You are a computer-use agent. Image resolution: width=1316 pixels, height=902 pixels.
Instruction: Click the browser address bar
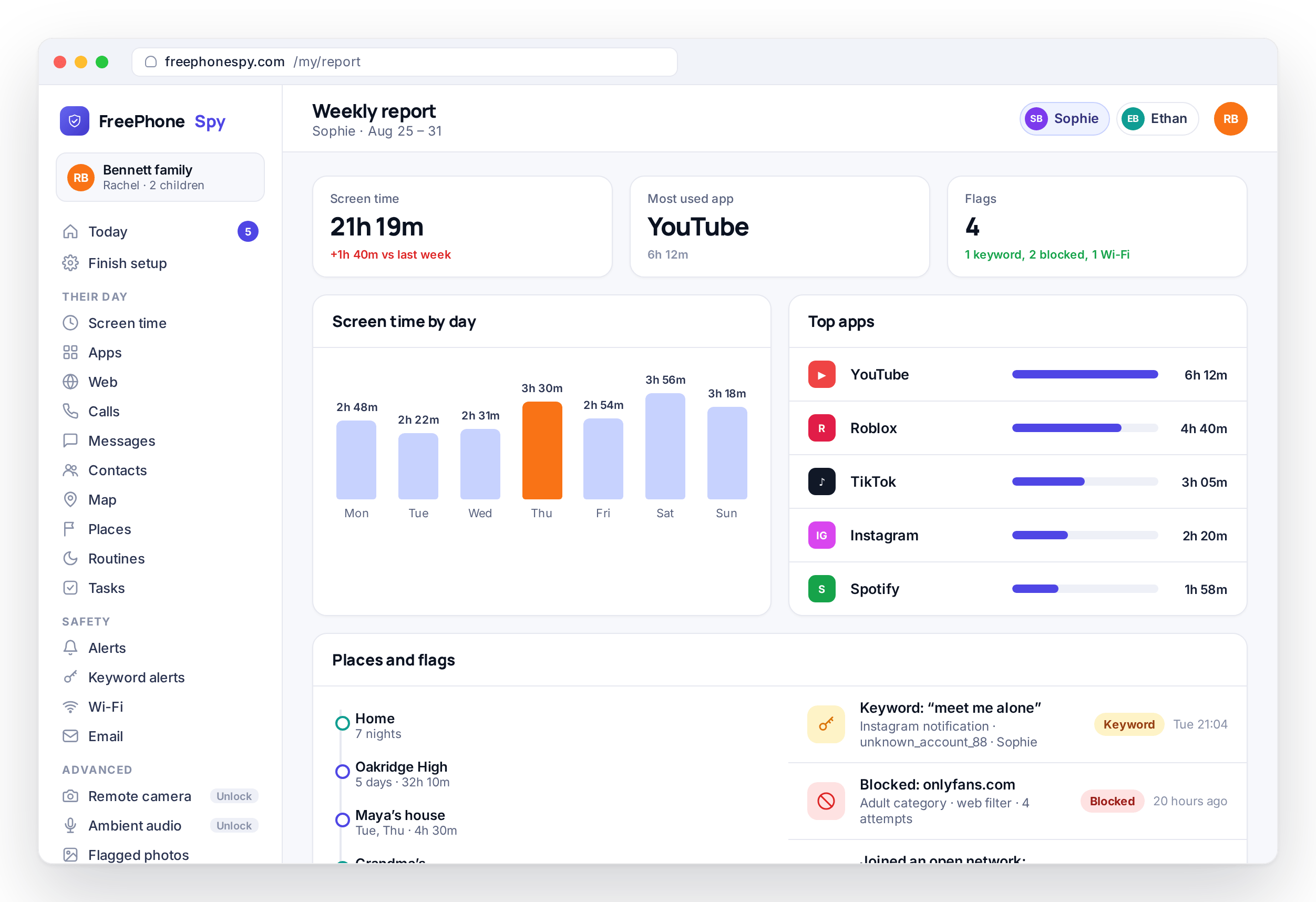tap(404, 61)
